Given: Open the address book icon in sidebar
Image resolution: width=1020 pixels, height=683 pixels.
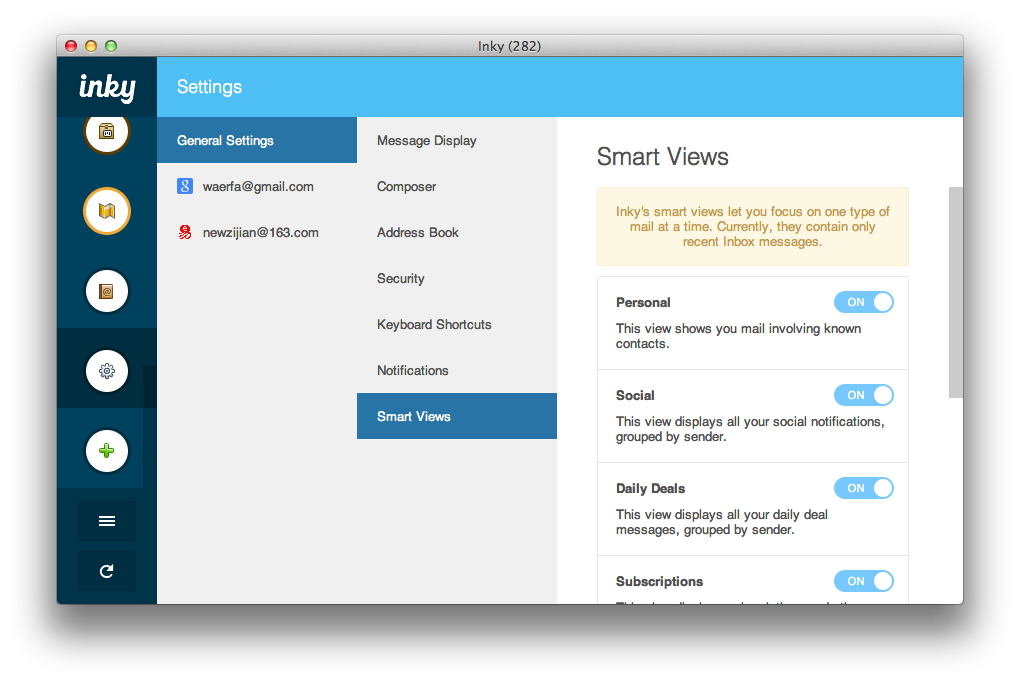Looking at the screenshot, I should (107, 291).
